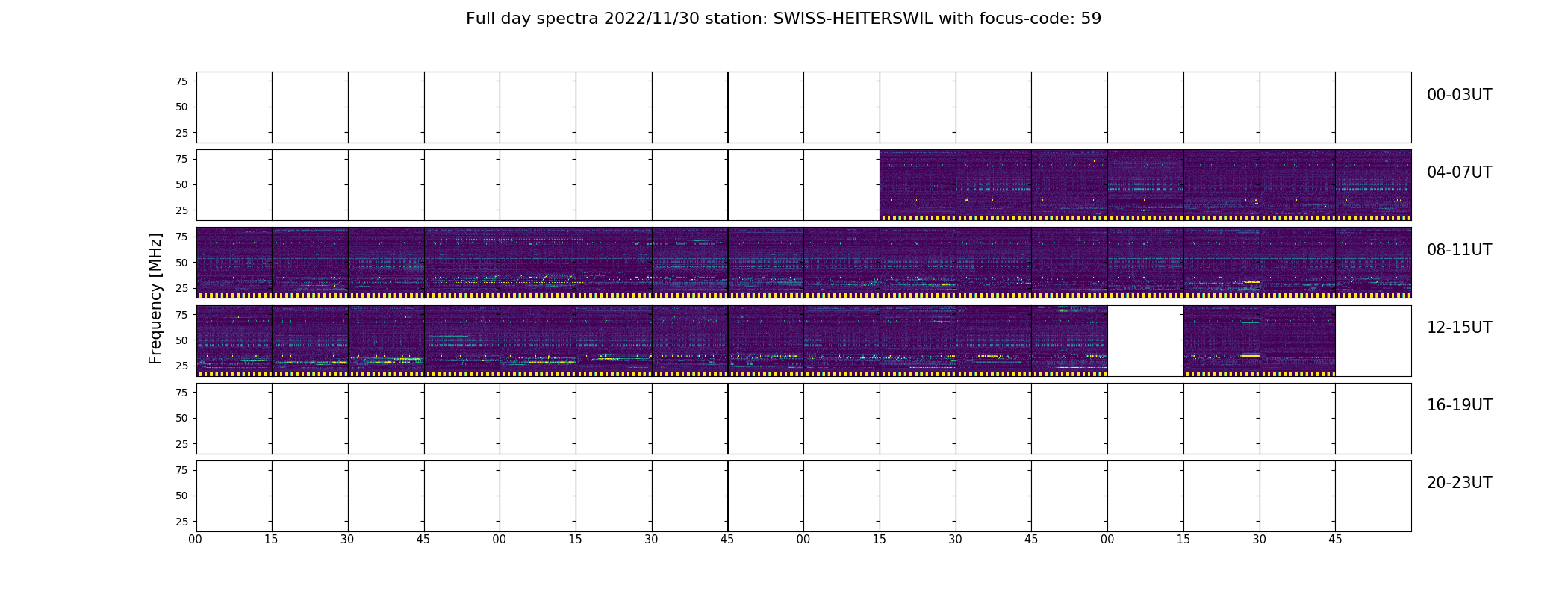Select the '04-07UT' row label
1568x597 pixels.
(x=1459, y=172)
